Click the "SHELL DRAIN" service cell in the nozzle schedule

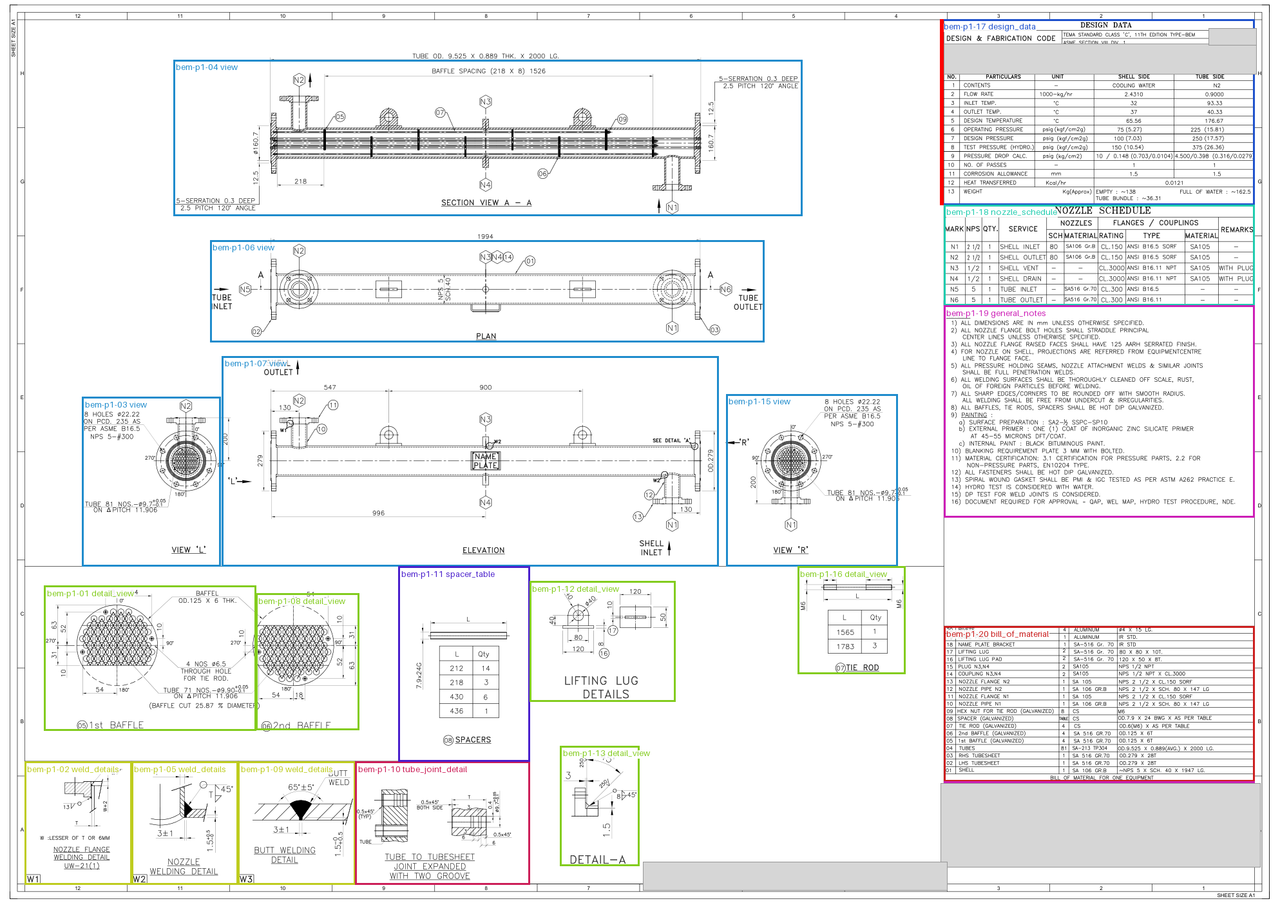(x=1022, y=278)
